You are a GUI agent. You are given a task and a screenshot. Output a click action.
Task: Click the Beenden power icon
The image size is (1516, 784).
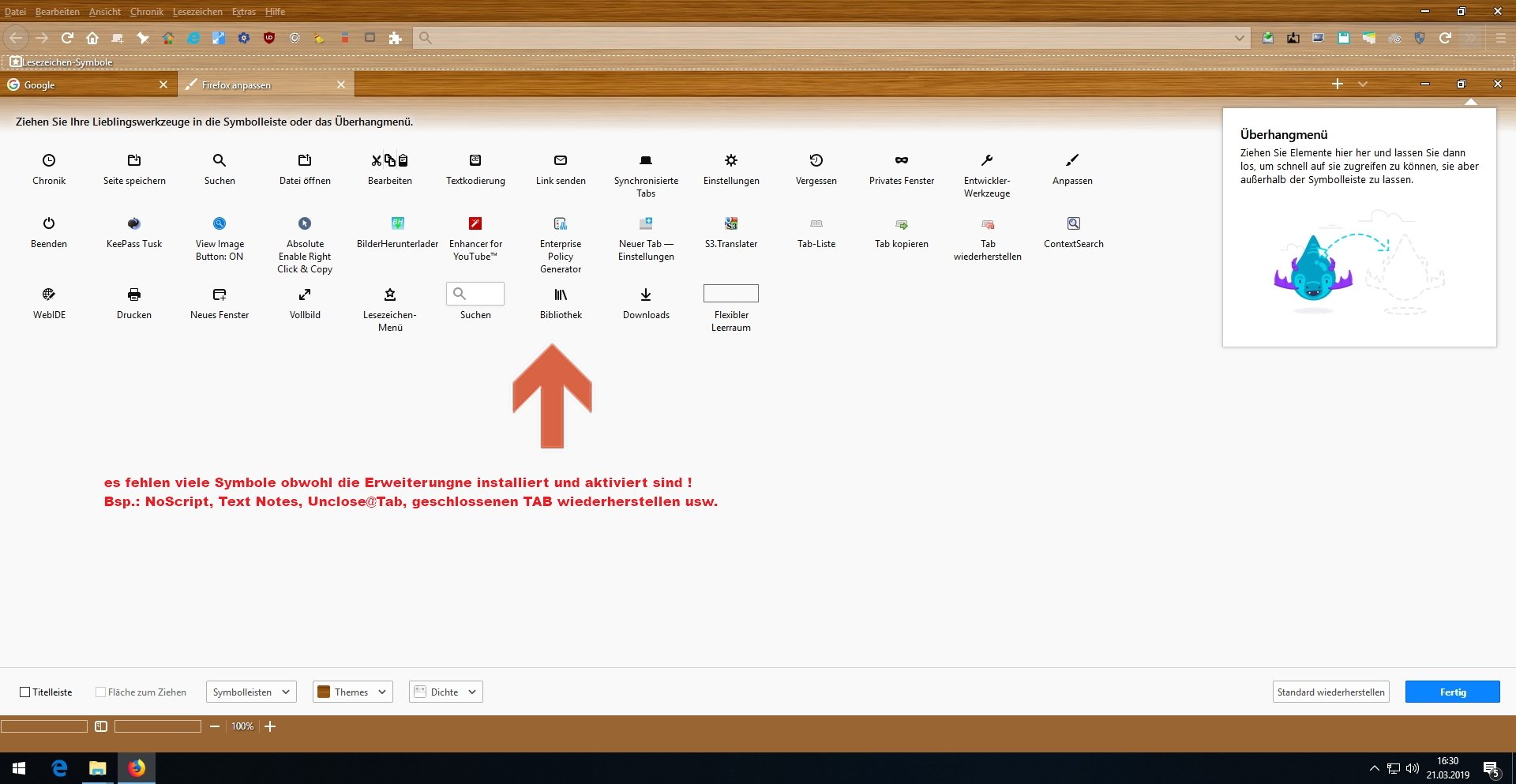49,223
